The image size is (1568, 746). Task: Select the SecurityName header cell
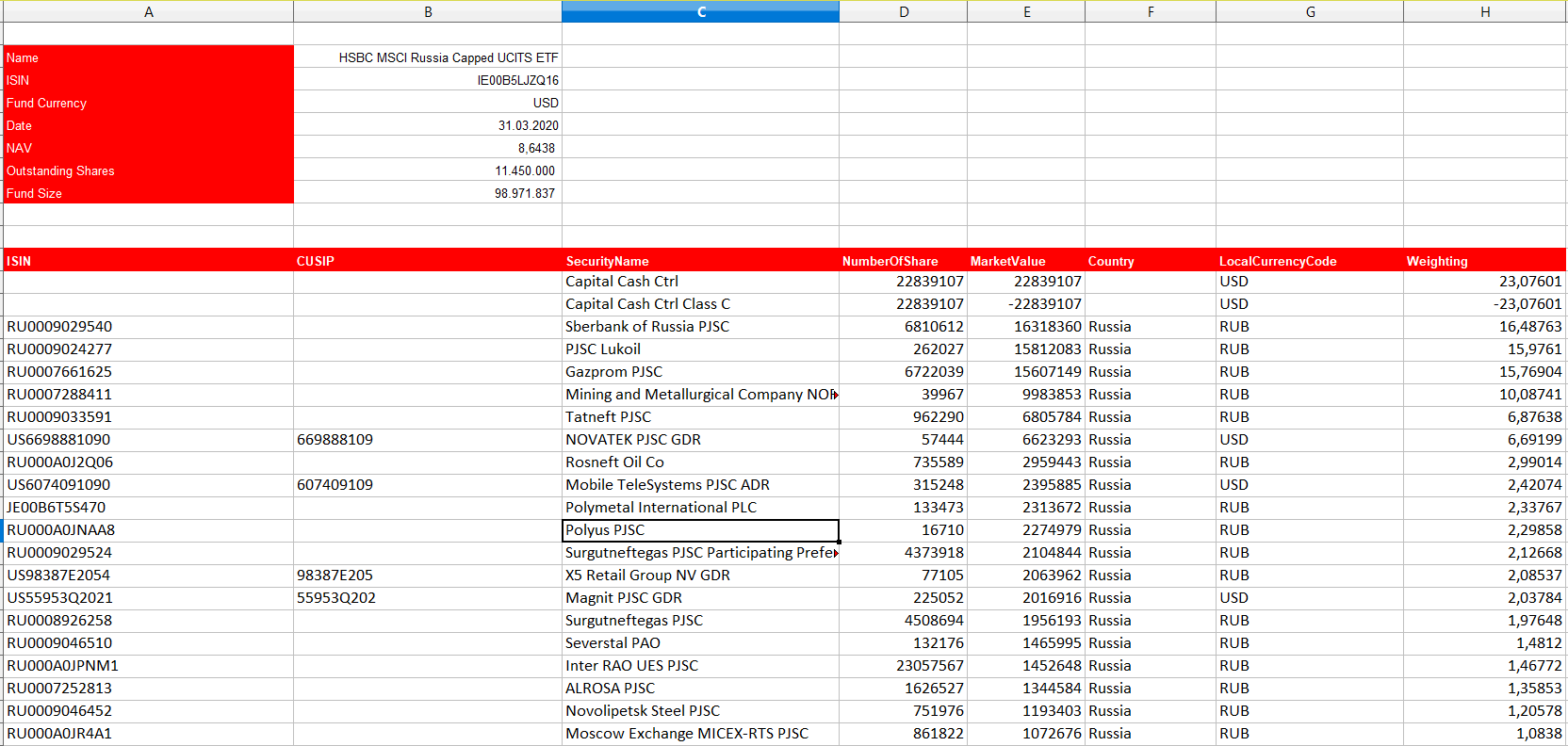[x=699, y=261]
